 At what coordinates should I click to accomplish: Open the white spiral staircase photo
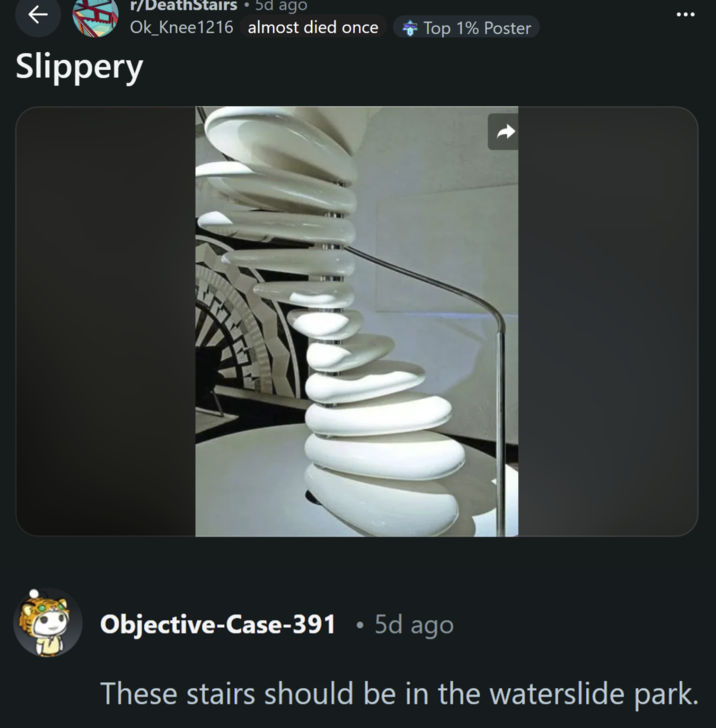coord(357,321)
